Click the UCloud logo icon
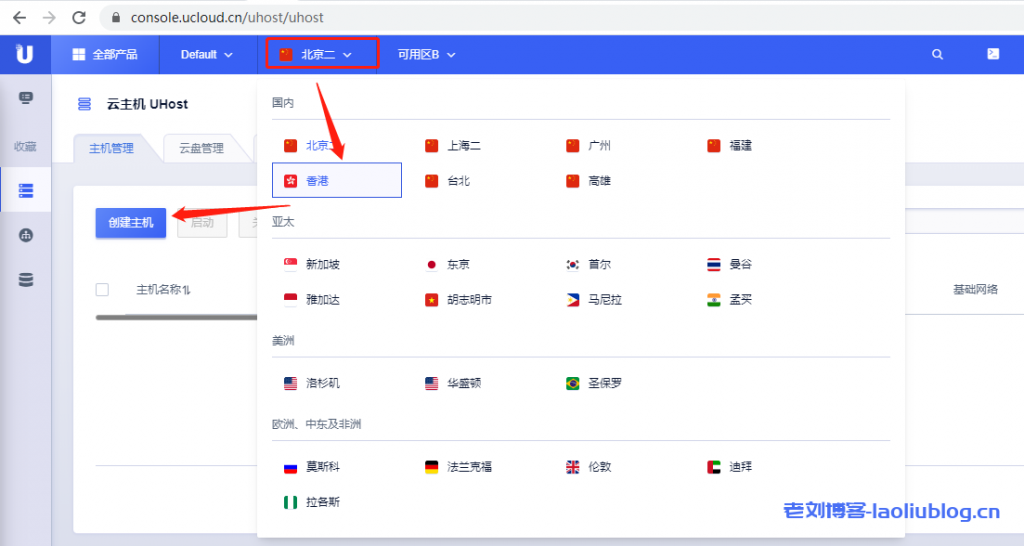The image size is (1024, 546). pos(25,54)
